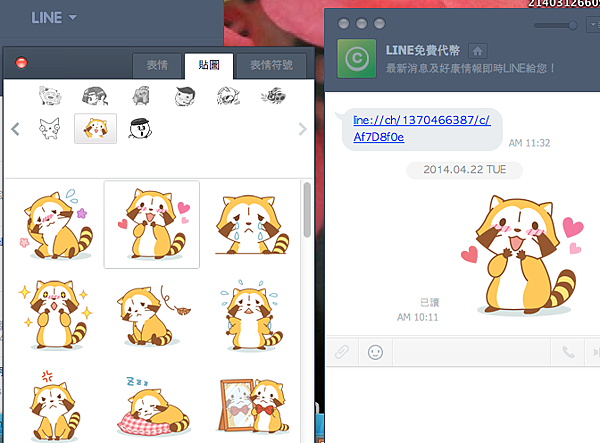Pick the panicking sweating raccoon sticker

251,315
